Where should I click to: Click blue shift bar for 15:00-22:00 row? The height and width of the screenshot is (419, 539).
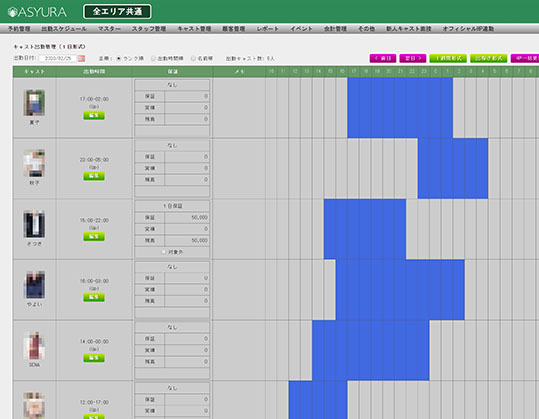[365, 229]
